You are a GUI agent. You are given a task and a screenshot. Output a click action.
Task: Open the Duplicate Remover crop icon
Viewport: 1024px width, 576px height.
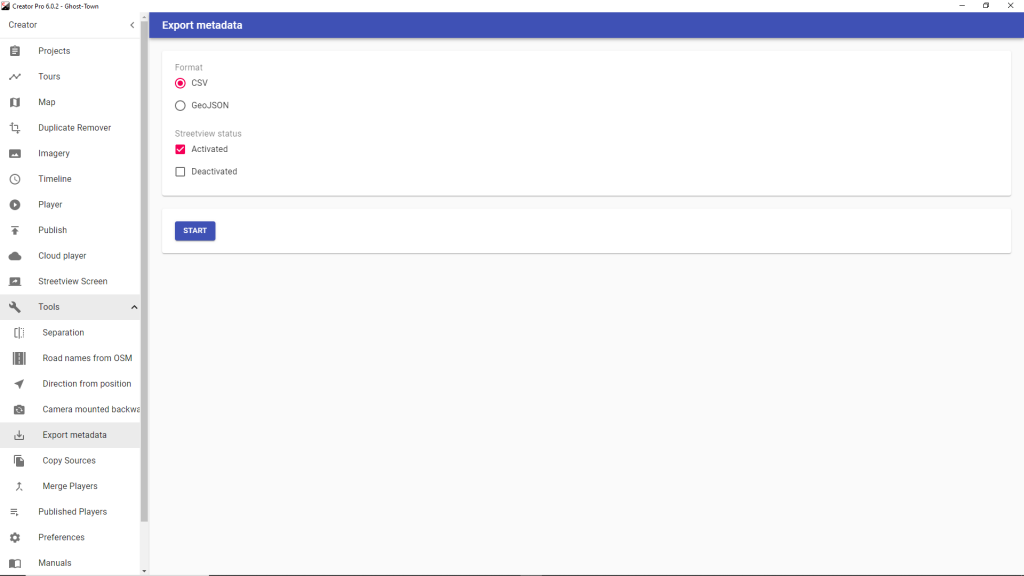(x=15, y=128)
